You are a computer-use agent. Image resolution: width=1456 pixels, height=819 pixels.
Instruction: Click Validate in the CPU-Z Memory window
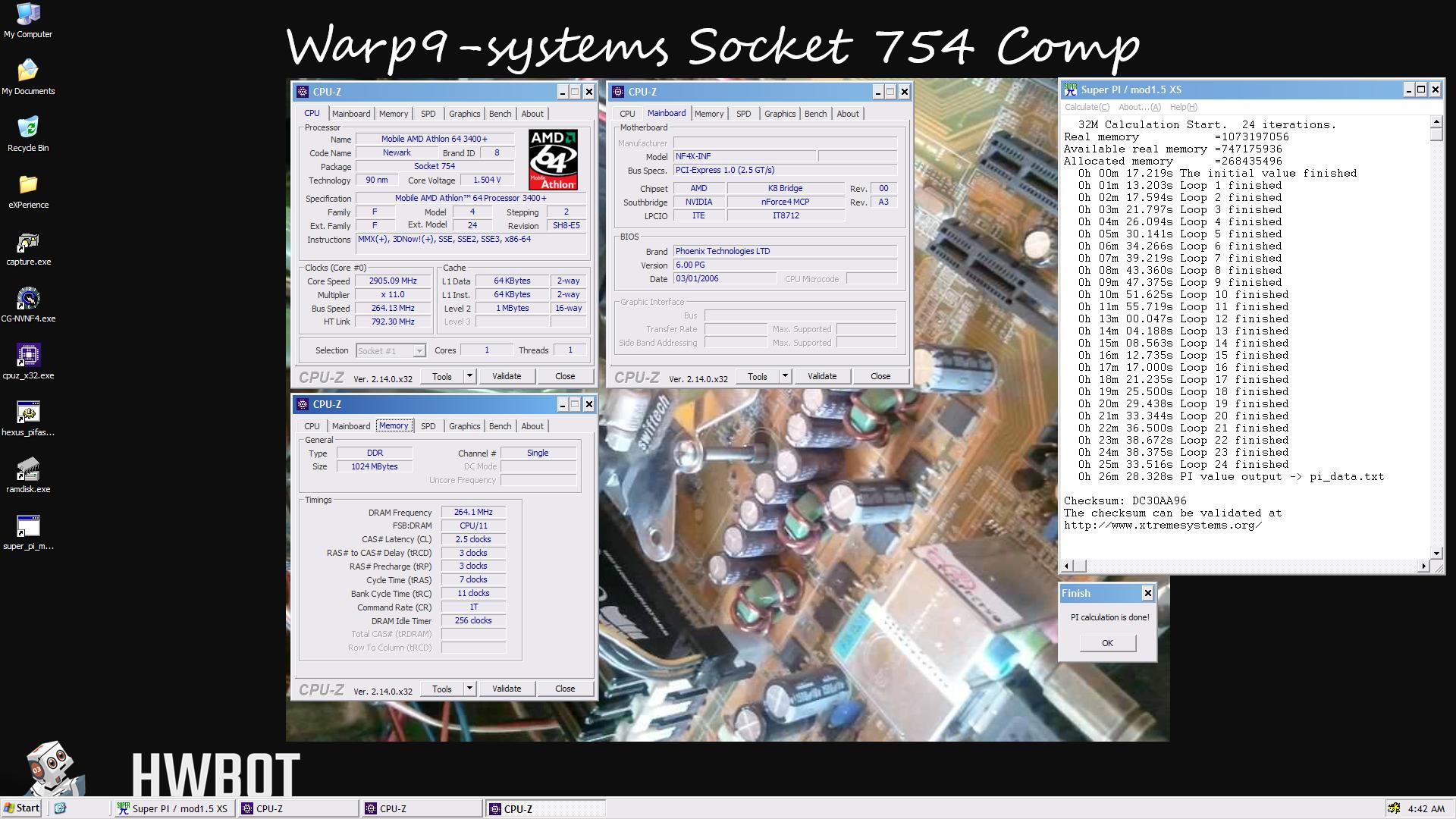tap(507, 689)
